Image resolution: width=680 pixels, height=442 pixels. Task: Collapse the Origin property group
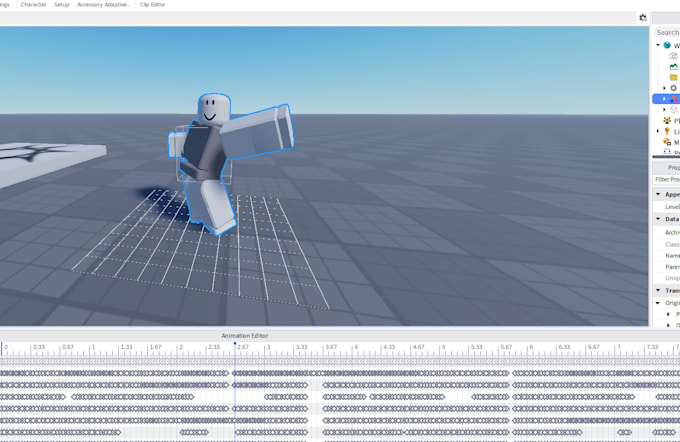(658, 303)
